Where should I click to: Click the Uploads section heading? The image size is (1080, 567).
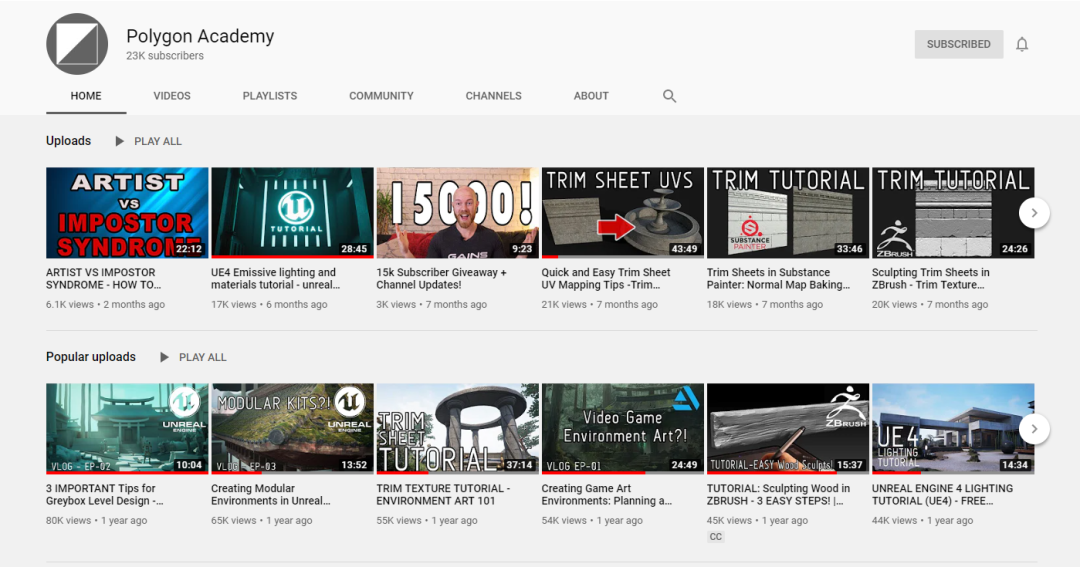68,141
